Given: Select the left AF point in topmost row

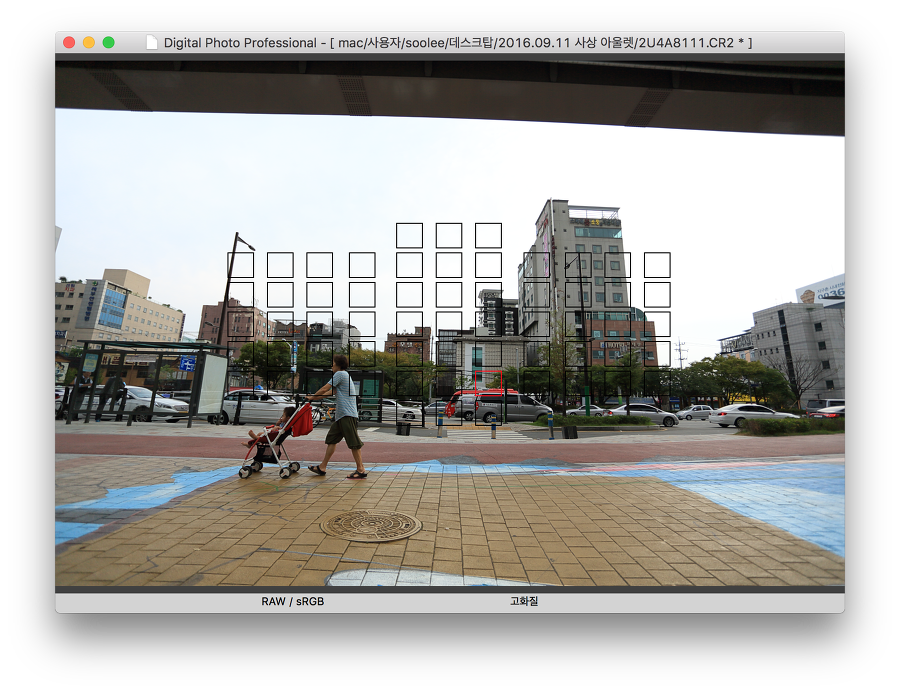Looking at the screenshot, I should 409,235.
